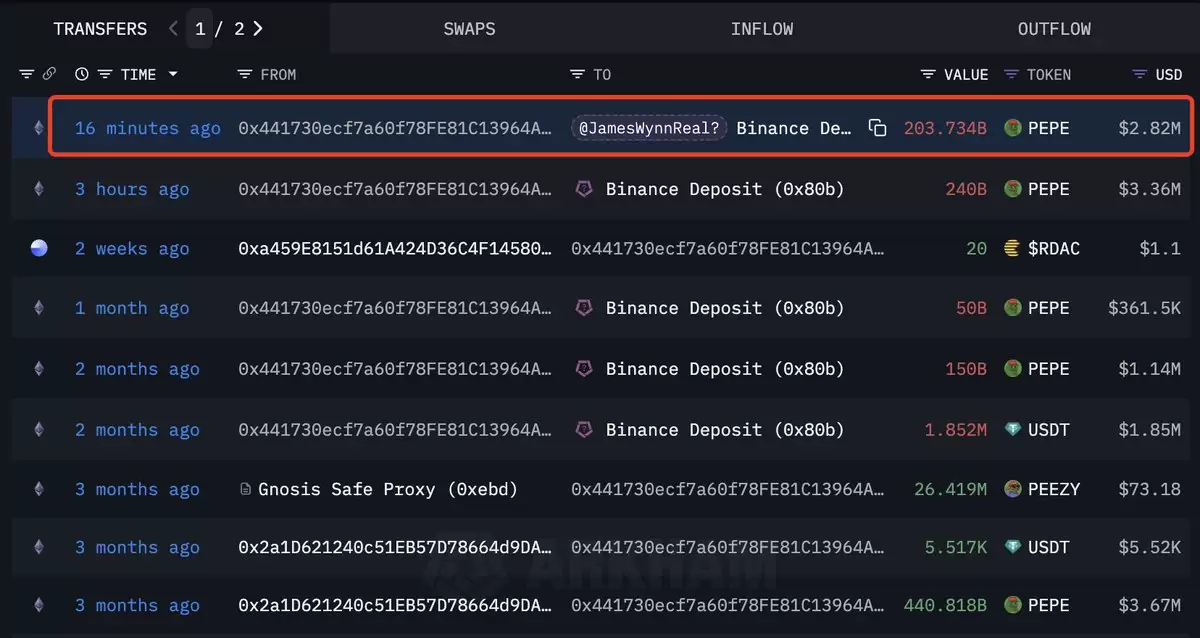Image resolution: width=1200 pixels, height=638 pixels.
Task: Click the link icon in header
Action: tap(50, 75)
